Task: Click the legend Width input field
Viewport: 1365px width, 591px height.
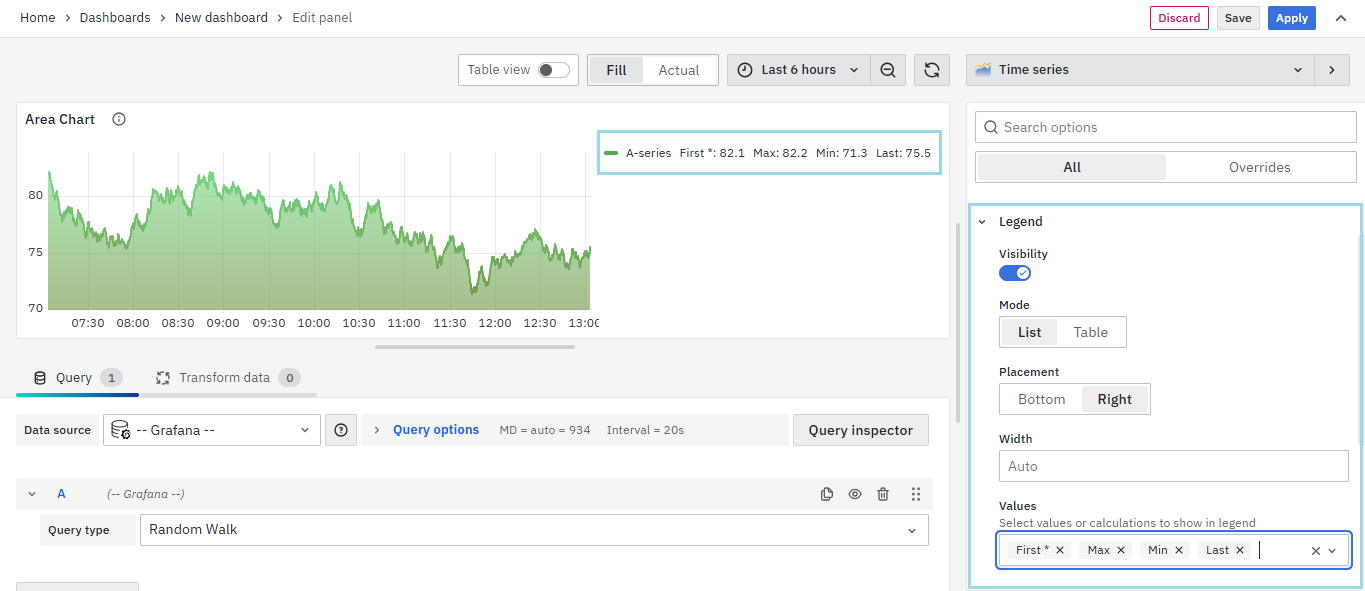Action: 1173,466
